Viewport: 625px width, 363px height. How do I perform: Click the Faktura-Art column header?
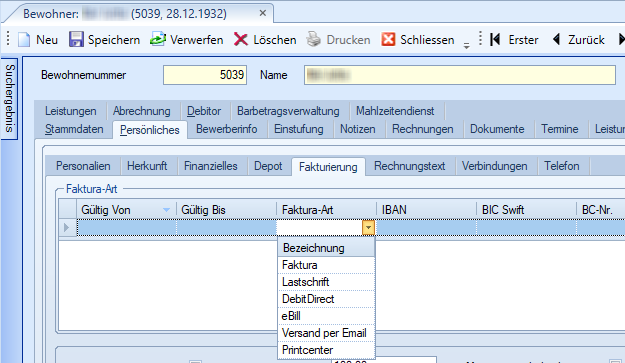click(x=326, y=210)
